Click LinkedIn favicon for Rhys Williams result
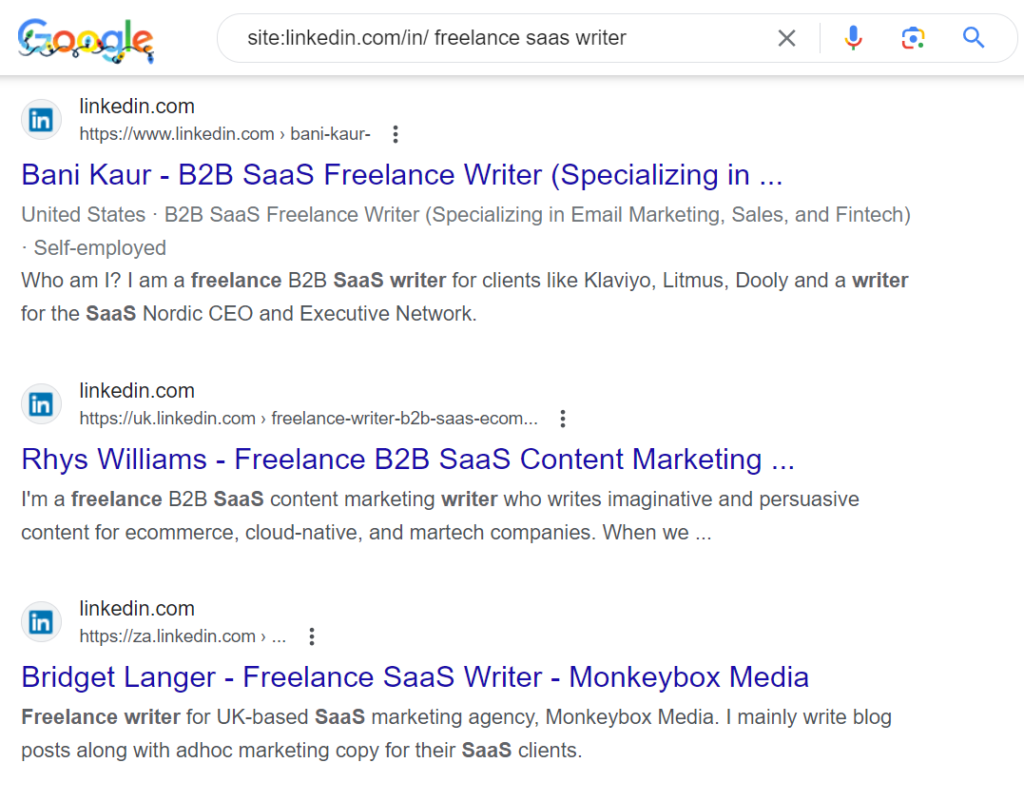1024x802 pixels. [41, 404]
